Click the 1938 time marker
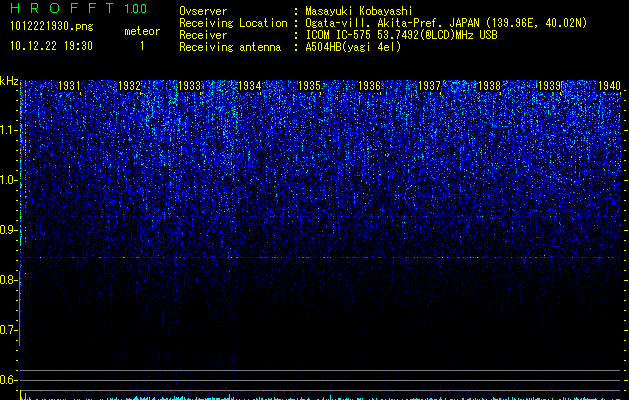 [x=489, y=86]
